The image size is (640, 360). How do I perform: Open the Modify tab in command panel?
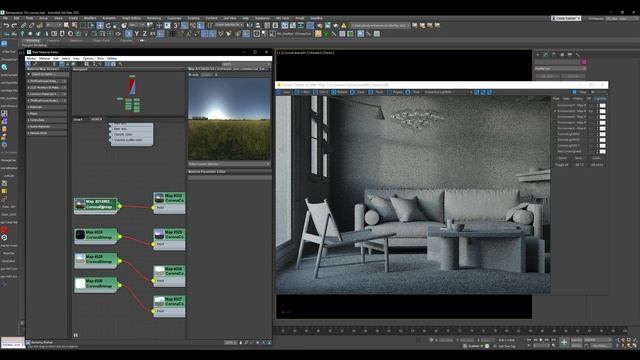[x=546, y=54]
